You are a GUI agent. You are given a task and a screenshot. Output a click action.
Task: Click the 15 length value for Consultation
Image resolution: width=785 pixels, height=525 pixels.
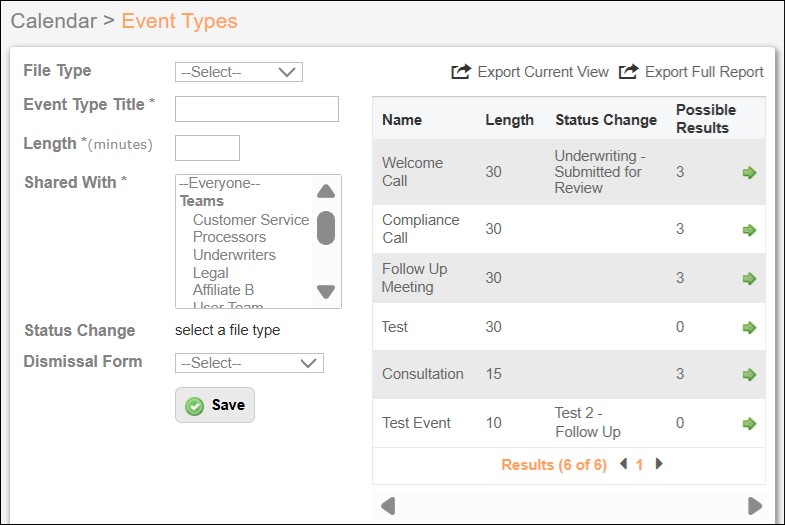[494, 374]
